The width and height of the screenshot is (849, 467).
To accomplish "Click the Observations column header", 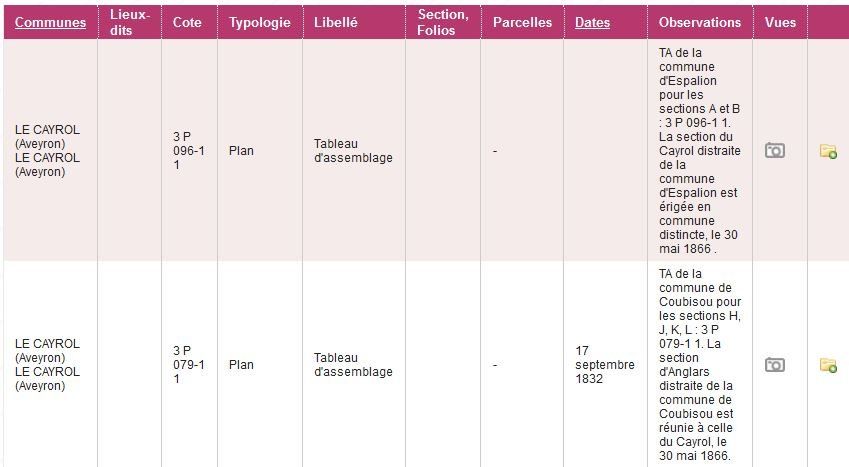I will (x=700, y=22).
